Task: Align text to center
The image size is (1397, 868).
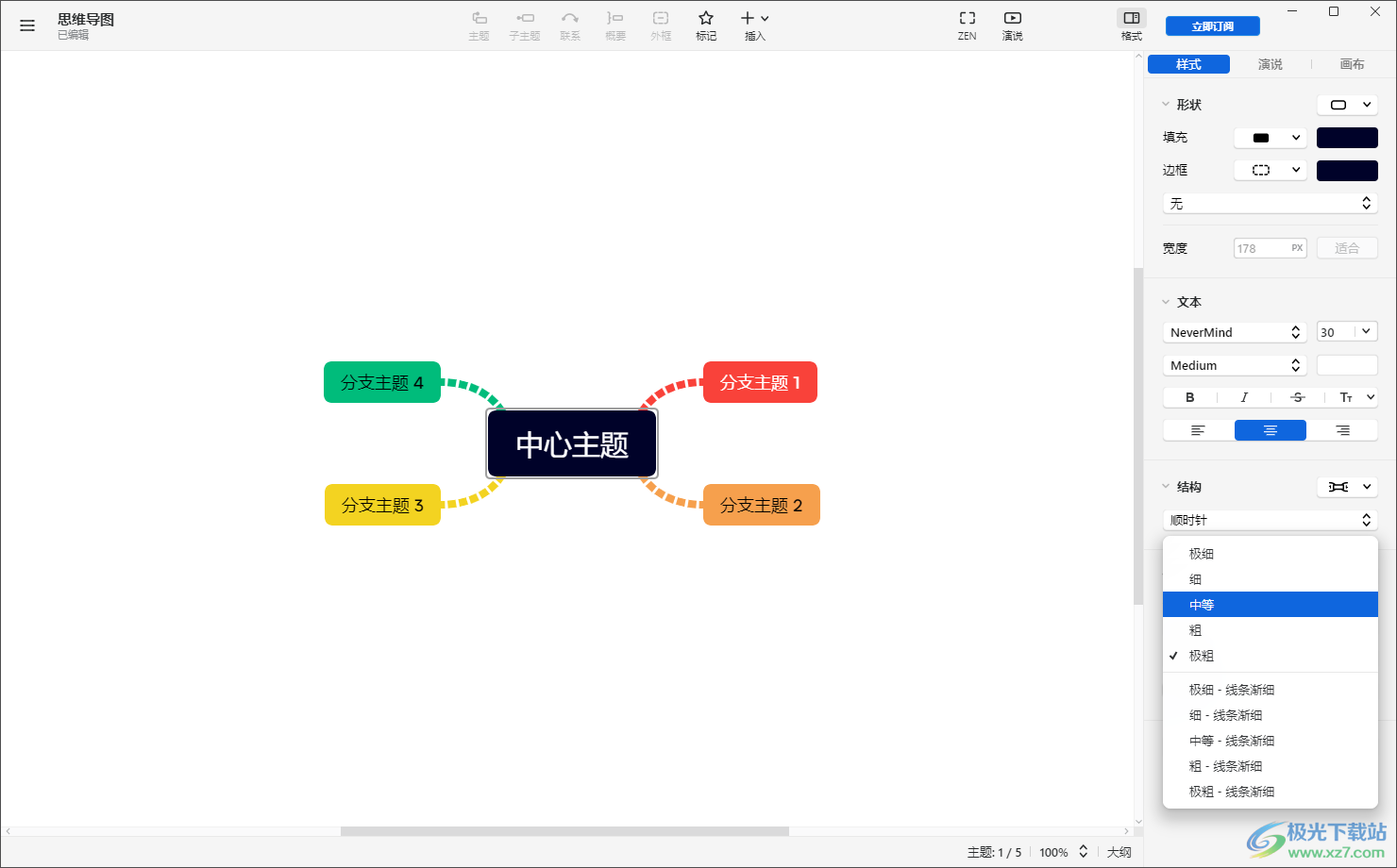Action: click(x=1271, y=430)
